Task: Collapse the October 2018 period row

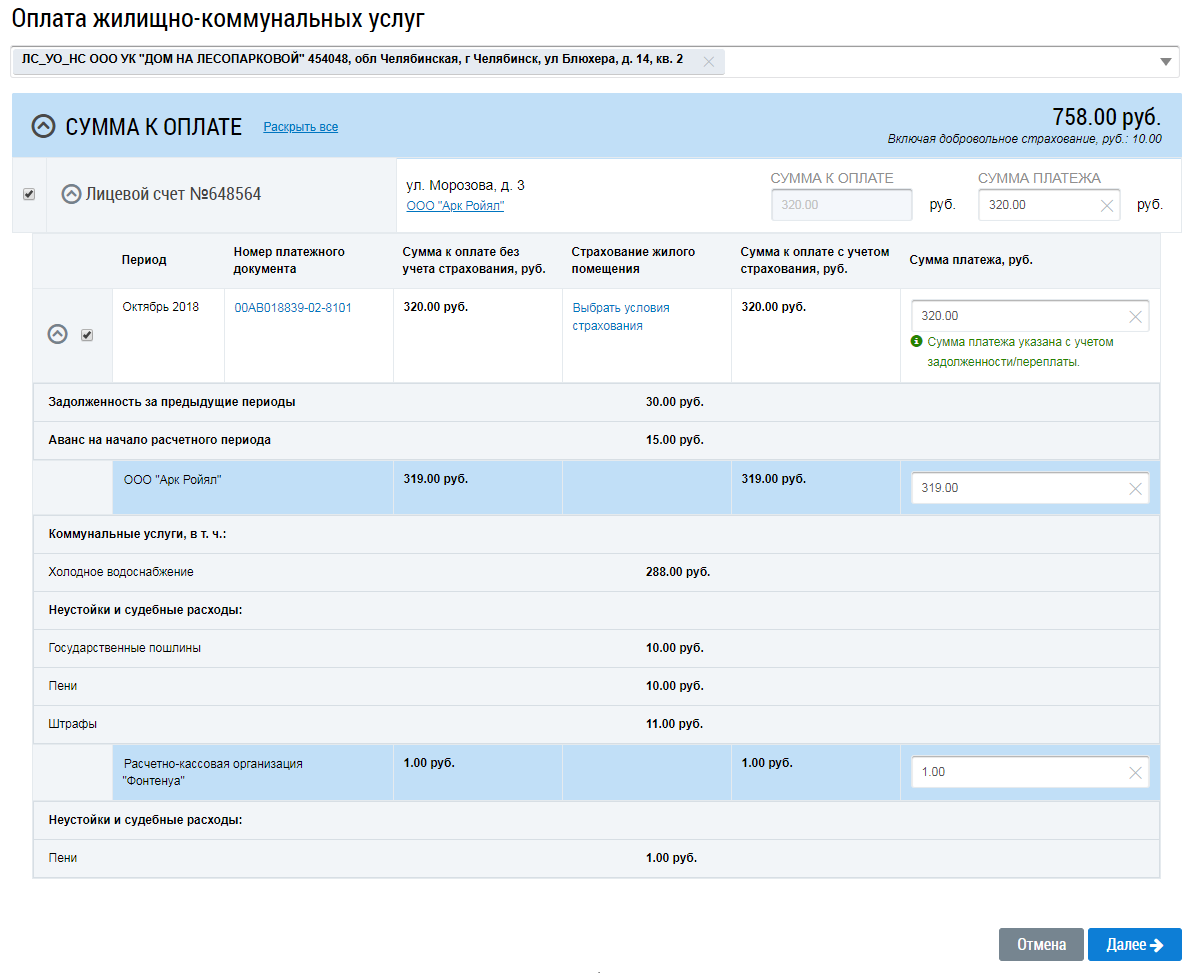Action: tap(58, 335)
